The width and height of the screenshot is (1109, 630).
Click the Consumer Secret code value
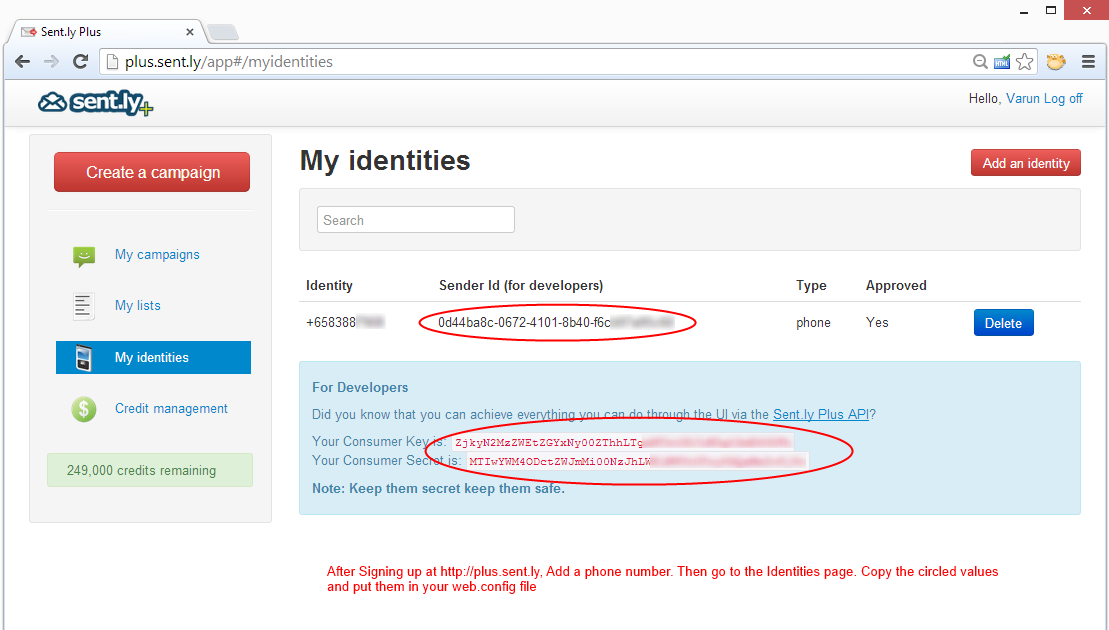click(637, 462)
